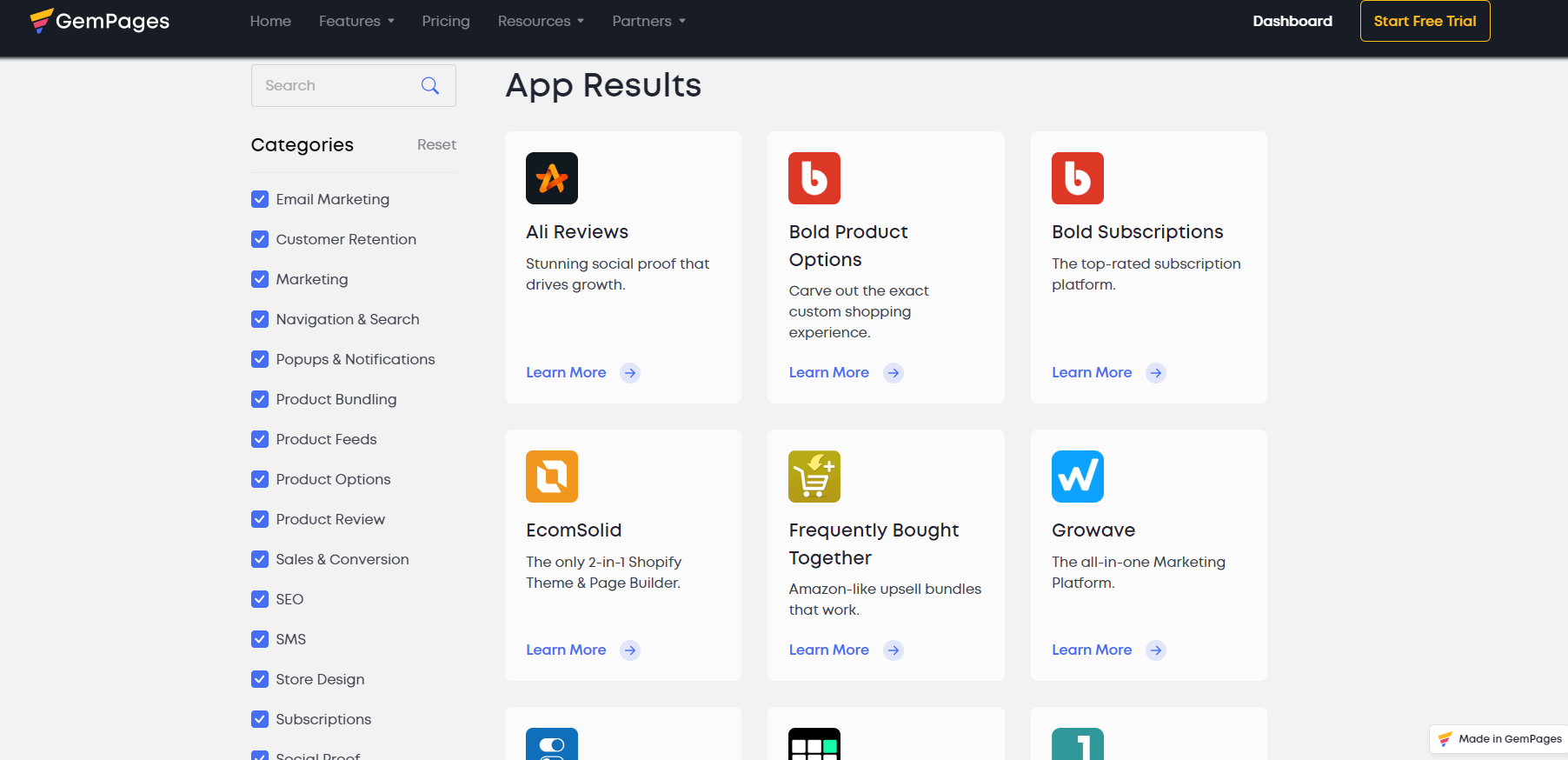The image size is (1568, 760).
Task: Toggle the Product Feeds checkbox
Action: tap(260, 439)
